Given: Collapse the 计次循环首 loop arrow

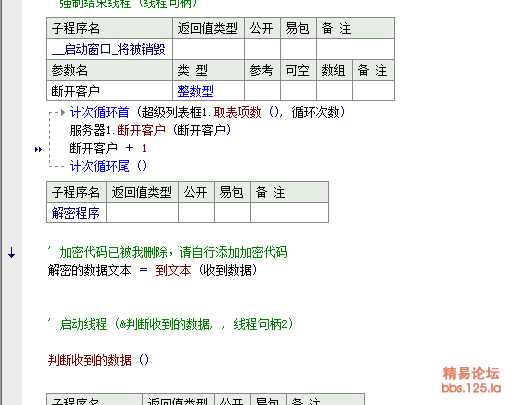Looking at the screenshot, I should point(62,113).
